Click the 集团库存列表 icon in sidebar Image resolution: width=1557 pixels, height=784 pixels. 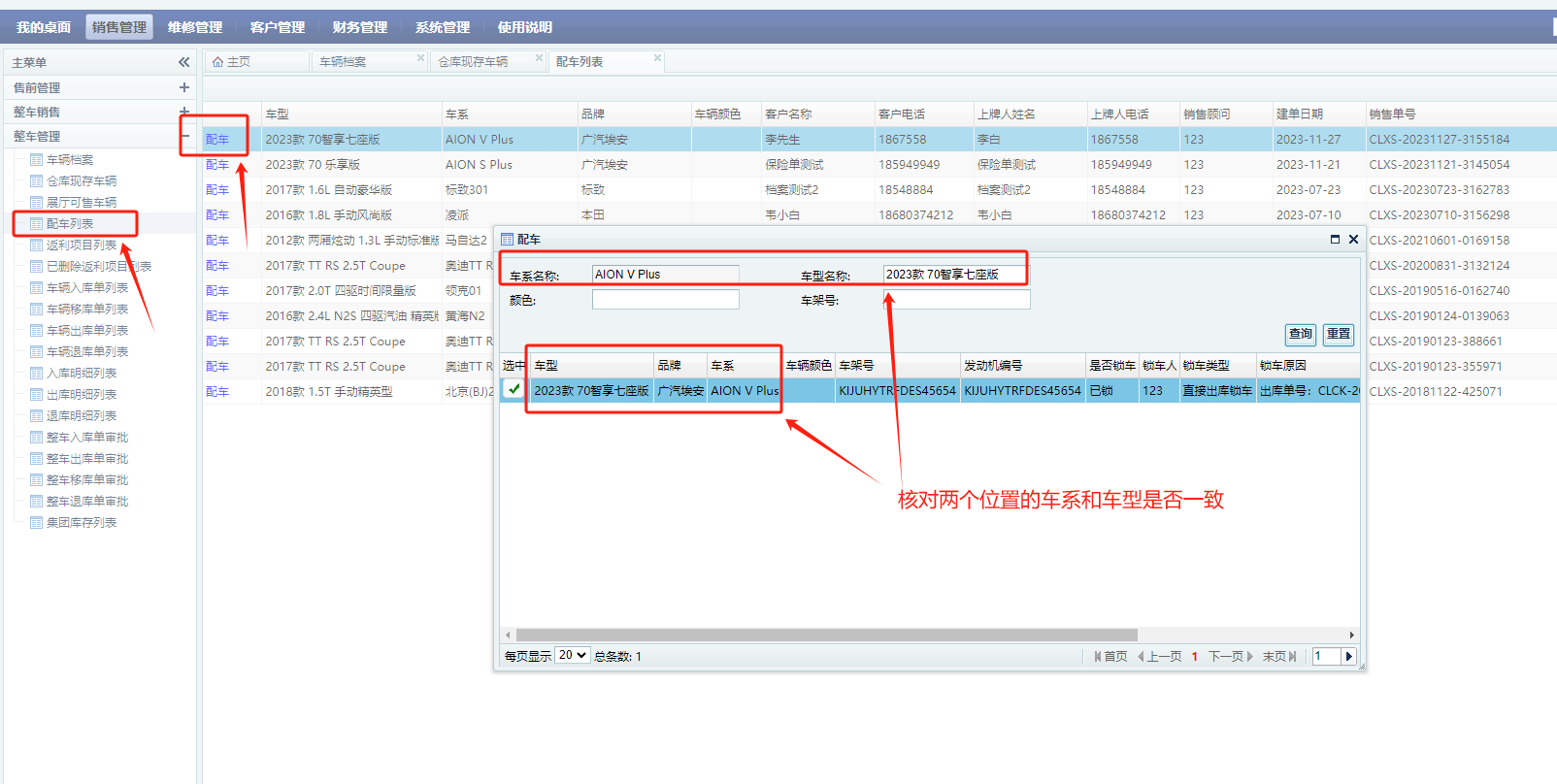pyautogui.click(x=36, y=523)
